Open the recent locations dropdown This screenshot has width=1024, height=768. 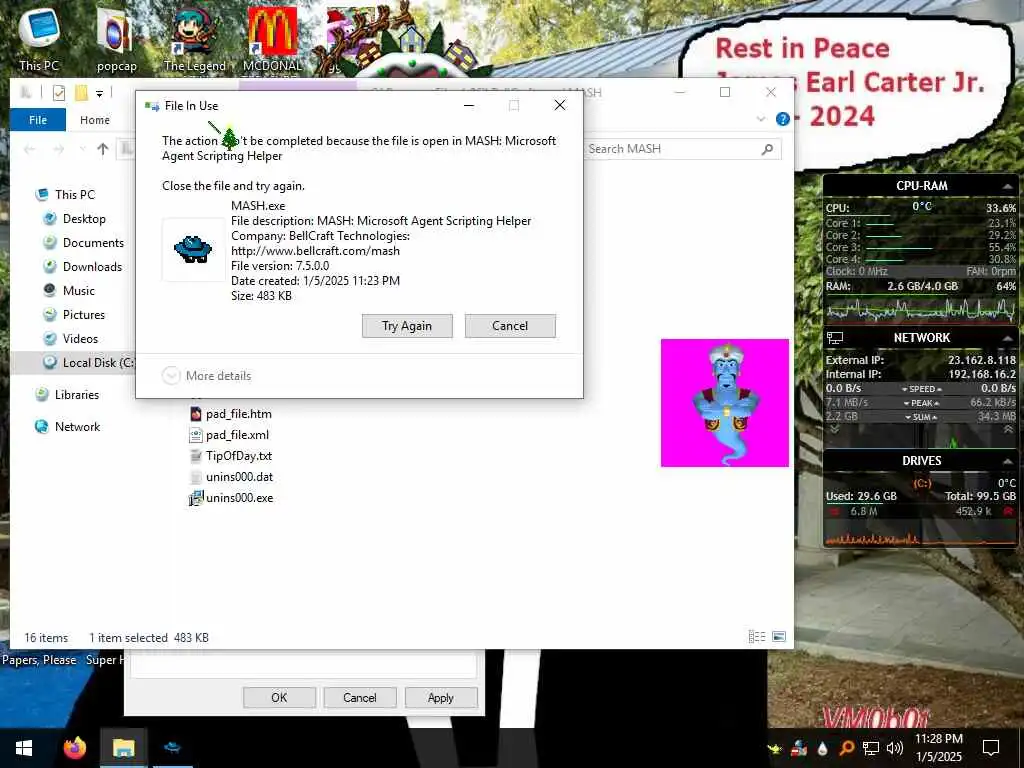tap(82, 149)
